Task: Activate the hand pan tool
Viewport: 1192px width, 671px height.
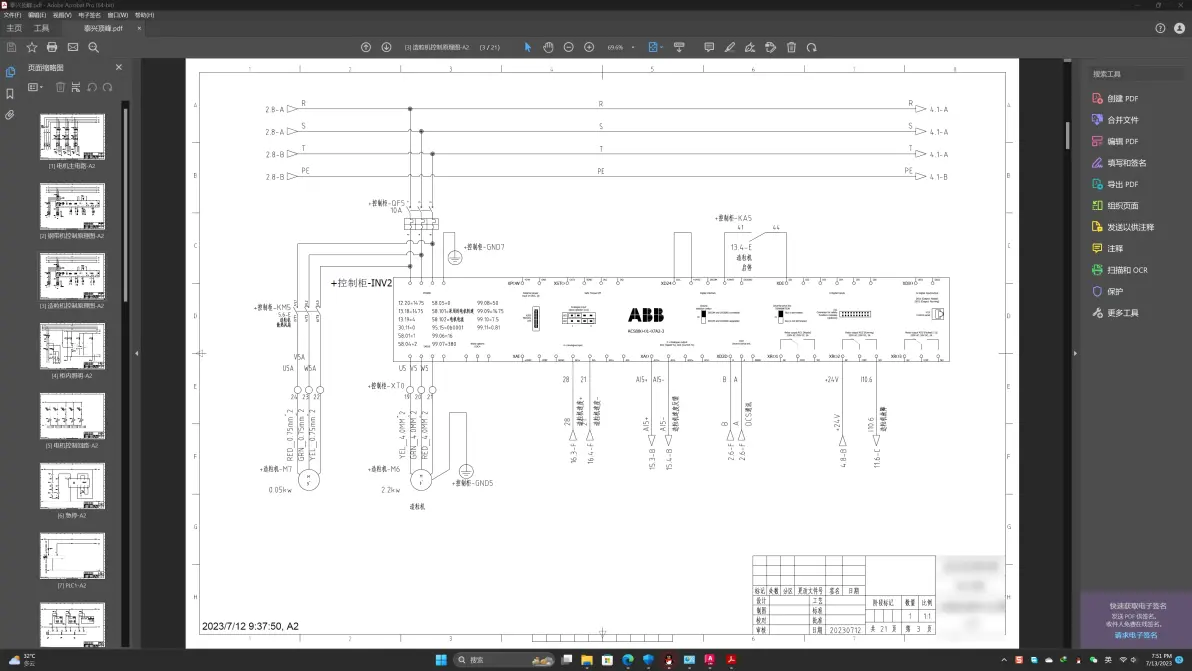Action: (x=548, y=47)
